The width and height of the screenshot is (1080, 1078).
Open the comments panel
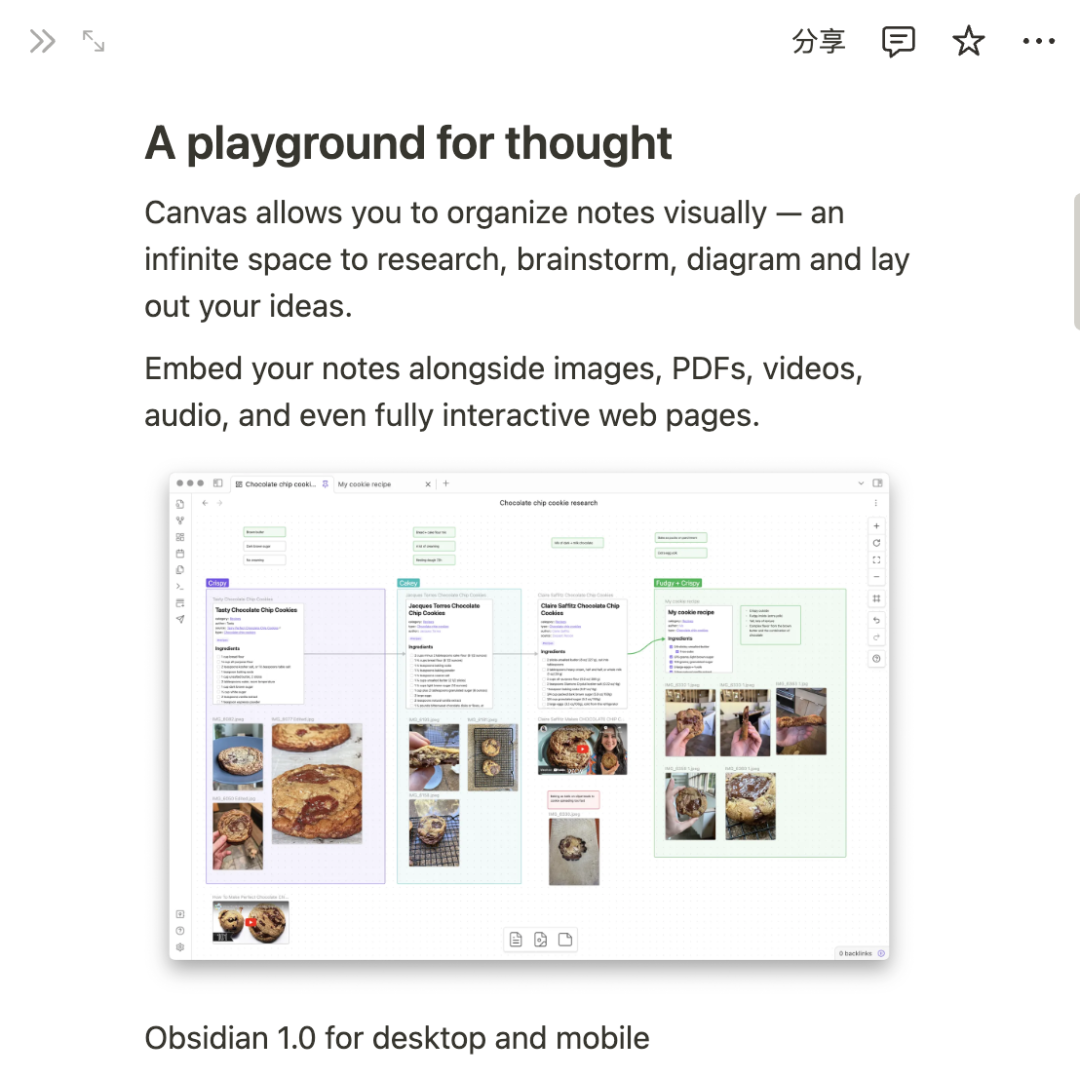coord(898,41)
